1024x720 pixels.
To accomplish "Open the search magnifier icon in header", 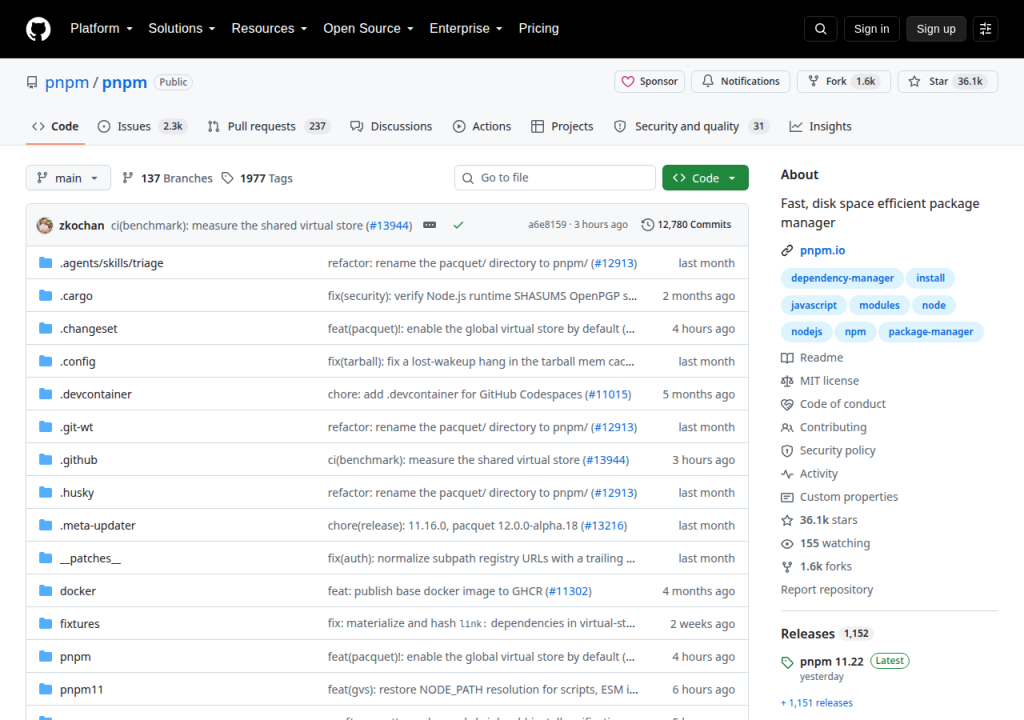I will tap(820, 29).
